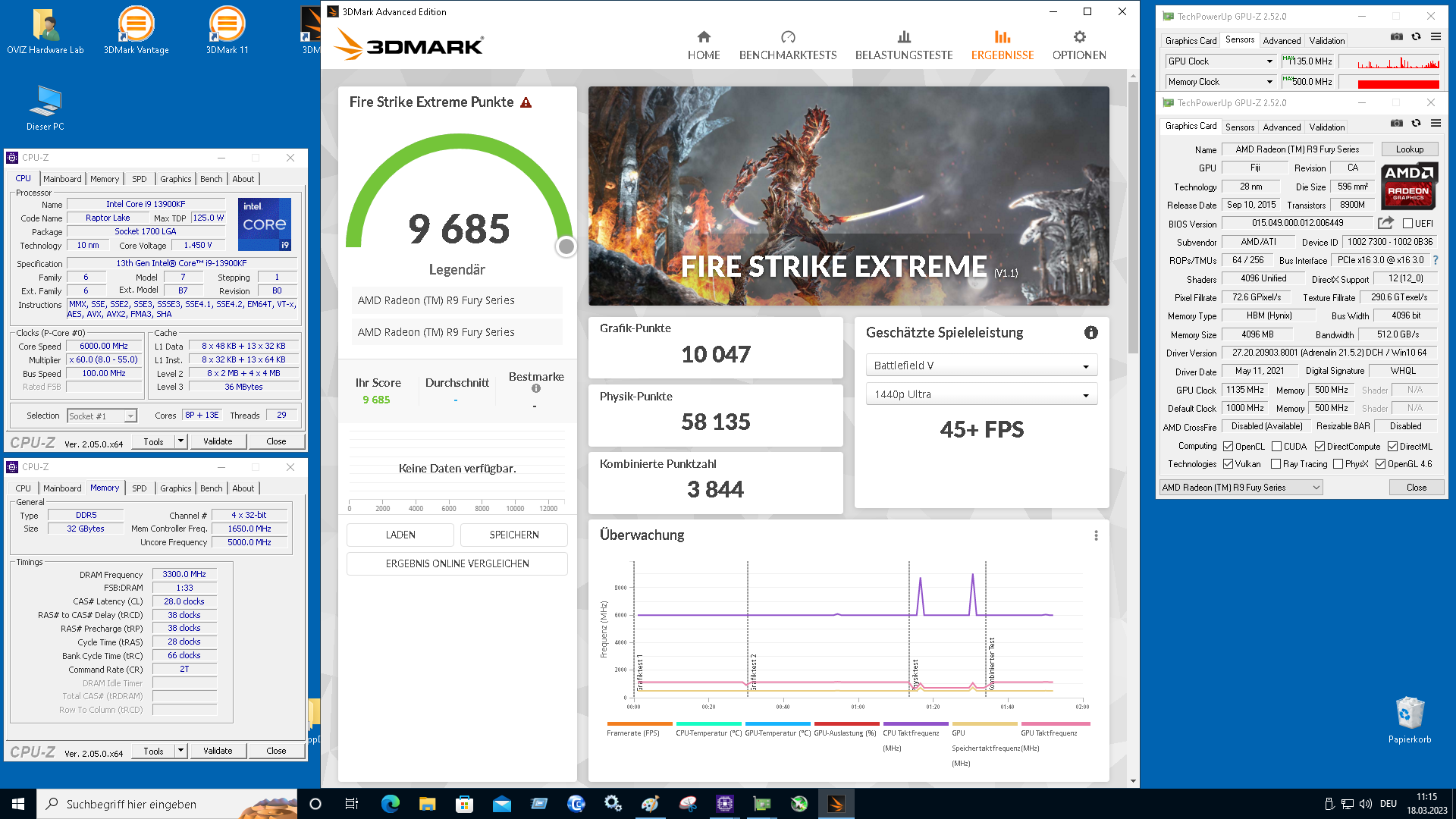This screenshot has height=819, width=1456.
Task: Open File Explorer from the taskbar
Action: [x=428, y=804]
